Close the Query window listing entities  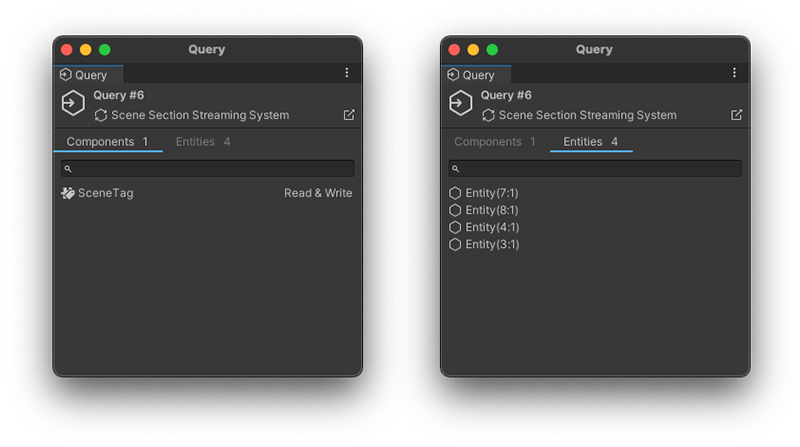point(454,49)
